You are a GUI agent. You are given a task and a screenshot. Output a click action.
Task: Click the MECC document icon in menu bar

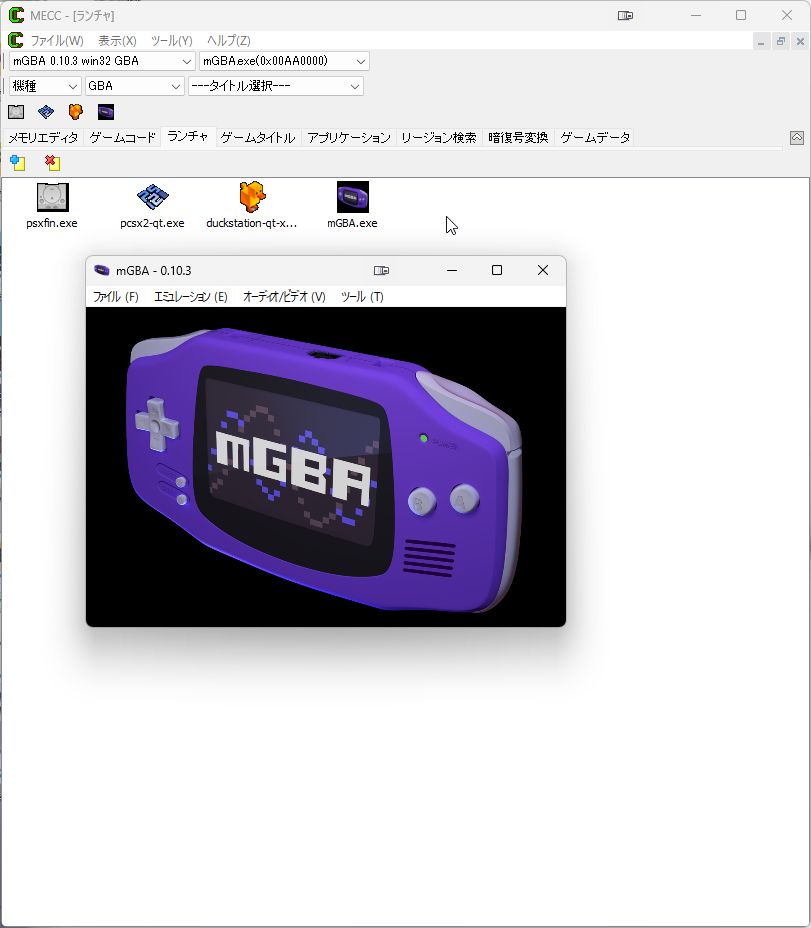coord(15,40)
